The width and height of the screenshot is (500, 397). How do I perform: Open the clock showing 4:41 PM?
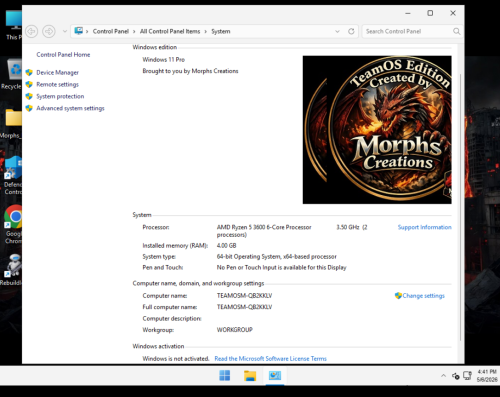pos(487,376)
